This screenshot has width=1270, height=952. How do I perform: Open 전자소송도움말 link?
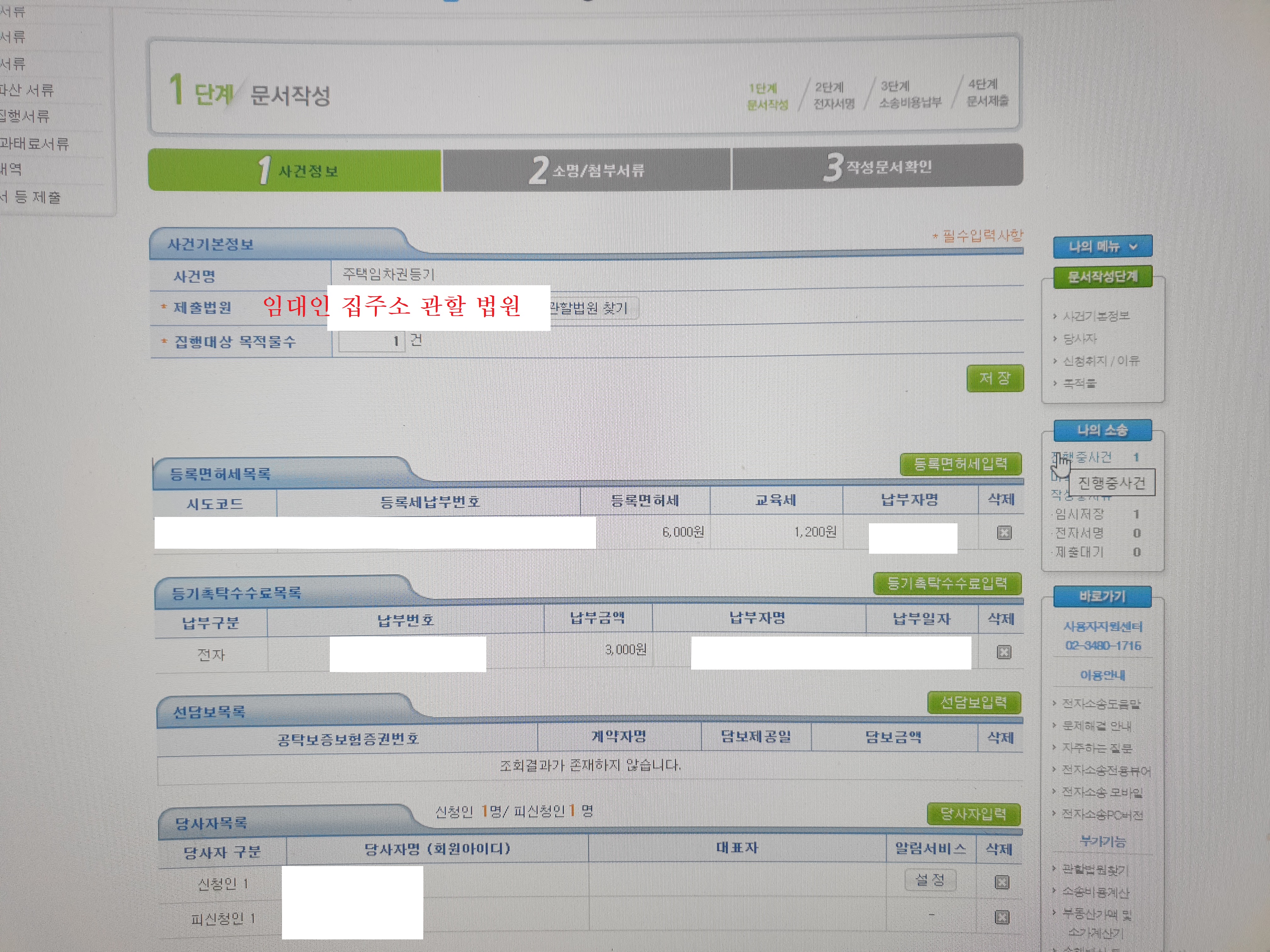(1101, 704)
